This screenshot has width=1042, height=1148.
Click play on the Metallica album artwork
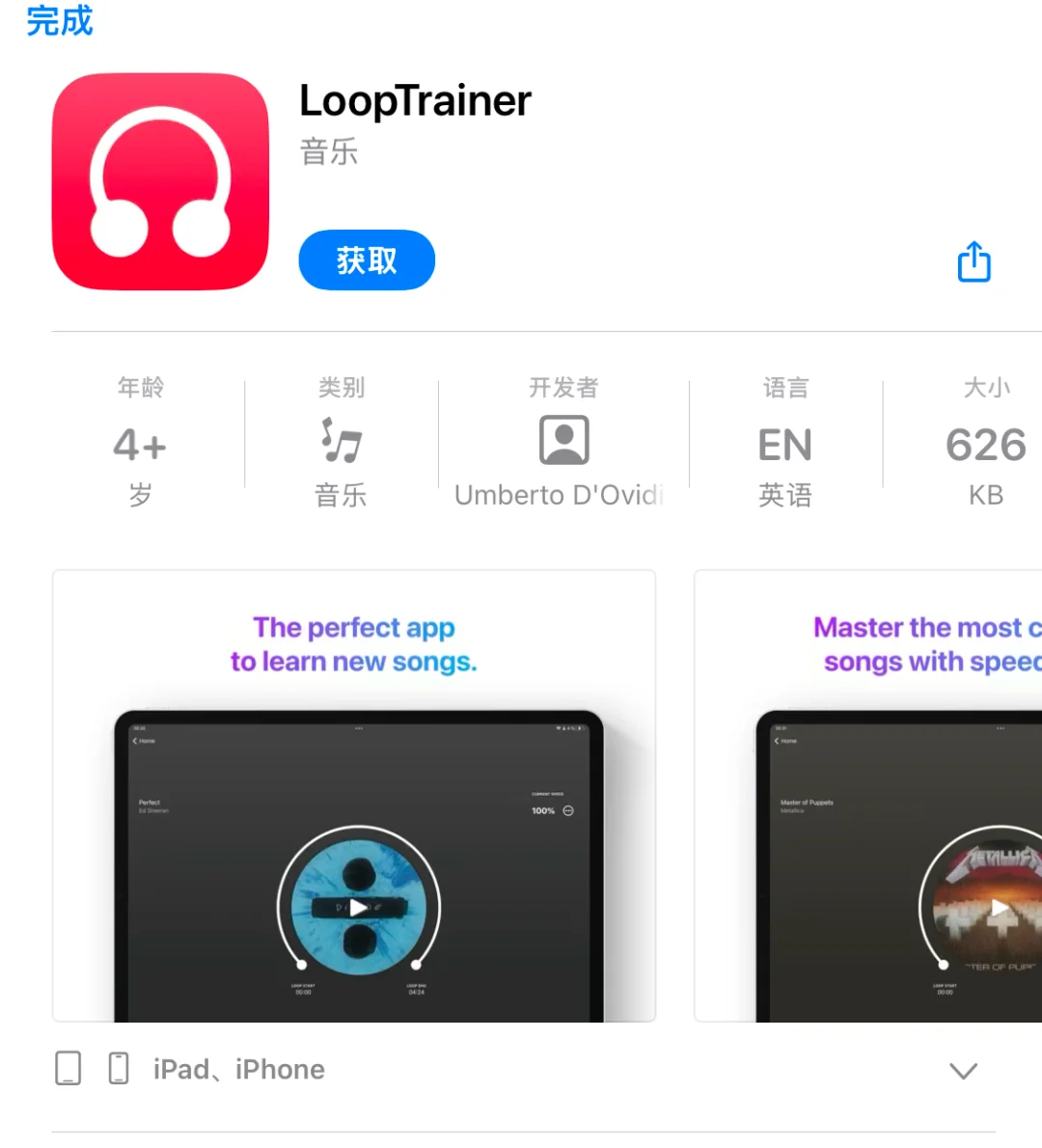tap(999, 908)
